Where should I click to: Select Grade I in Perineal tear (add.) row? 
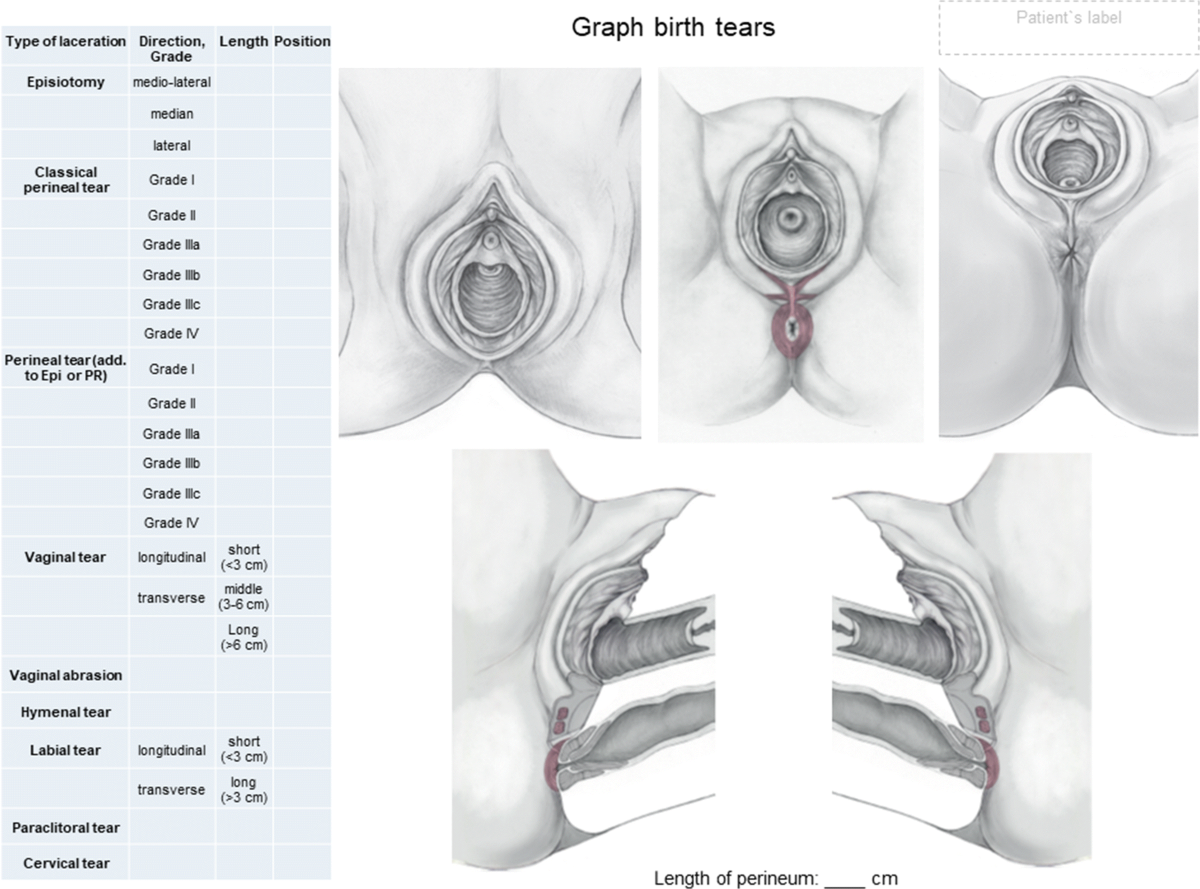(x=172, y=369)
